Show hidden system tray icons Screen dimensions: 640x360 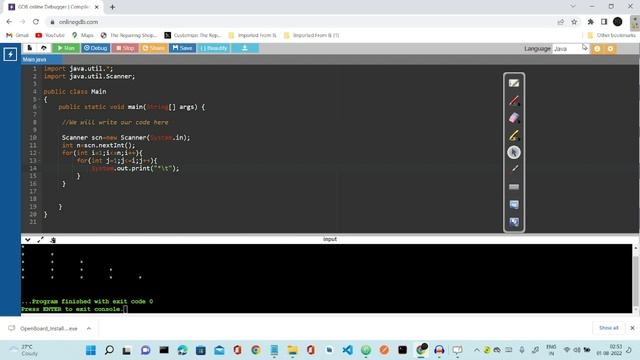tap(476, 350)
